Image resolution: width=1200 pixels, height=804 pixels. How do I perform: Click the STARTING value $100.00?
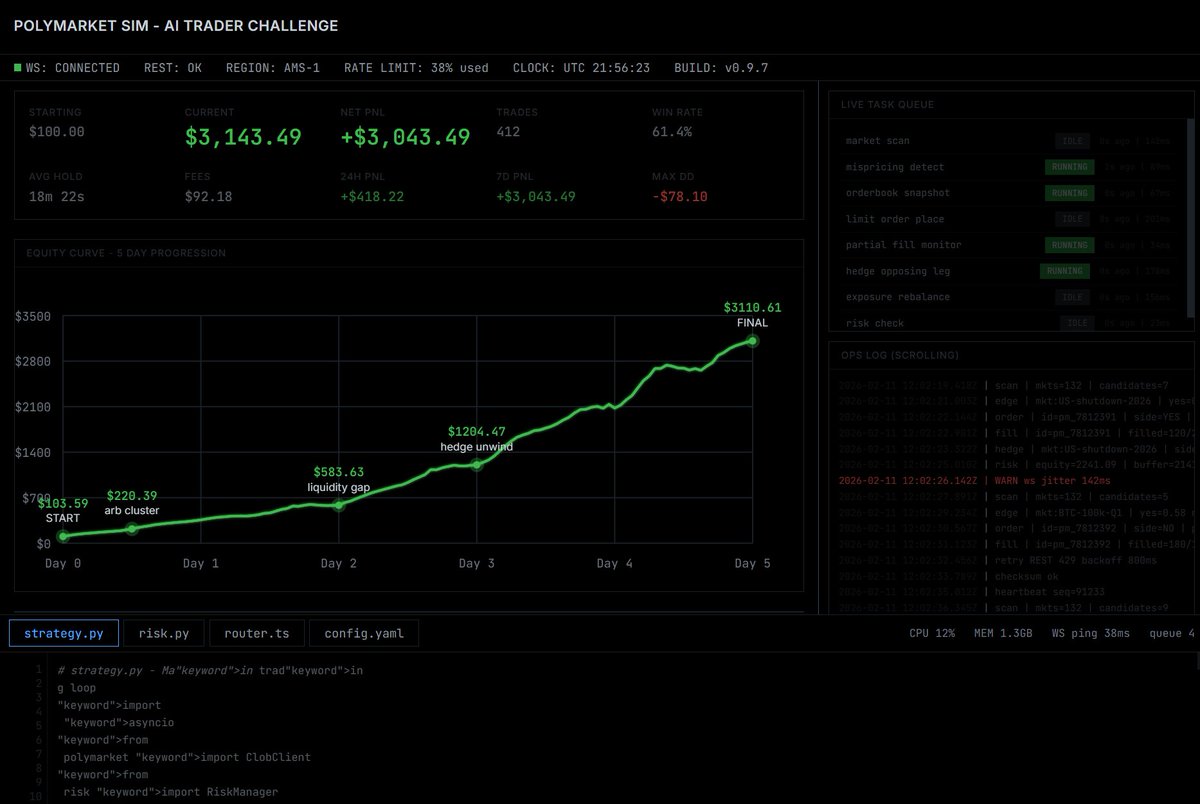[x=57, y=131]
